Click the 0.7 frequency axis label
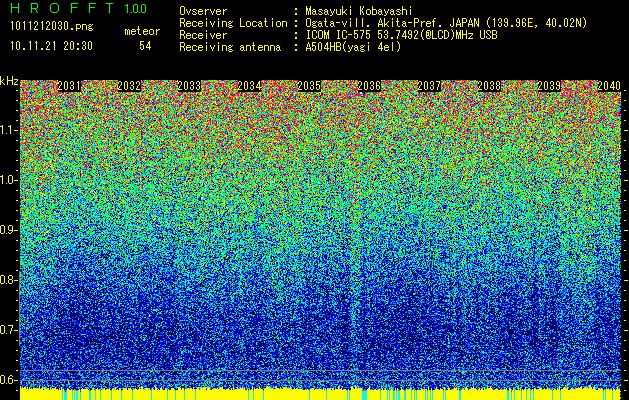Image resolution: width=629 pixels, height=400 pixels. pyautogui.click(x=9, y=330)
